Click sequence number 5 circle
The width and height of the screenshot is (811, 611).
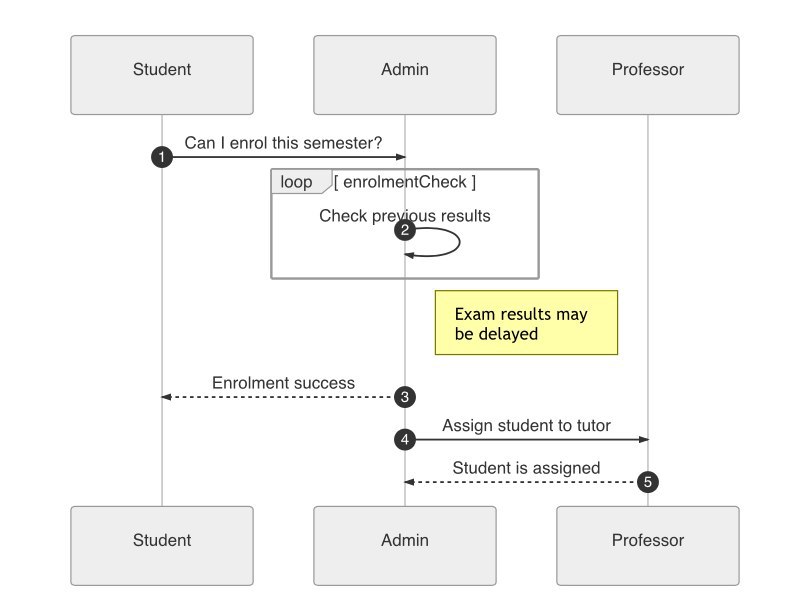(x=648, y=482)
